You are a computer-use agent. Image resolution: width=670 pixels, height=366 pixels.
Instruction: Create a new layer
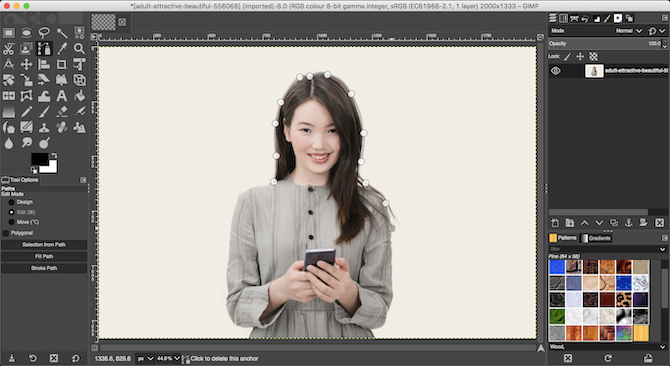[x=555, y=223]
